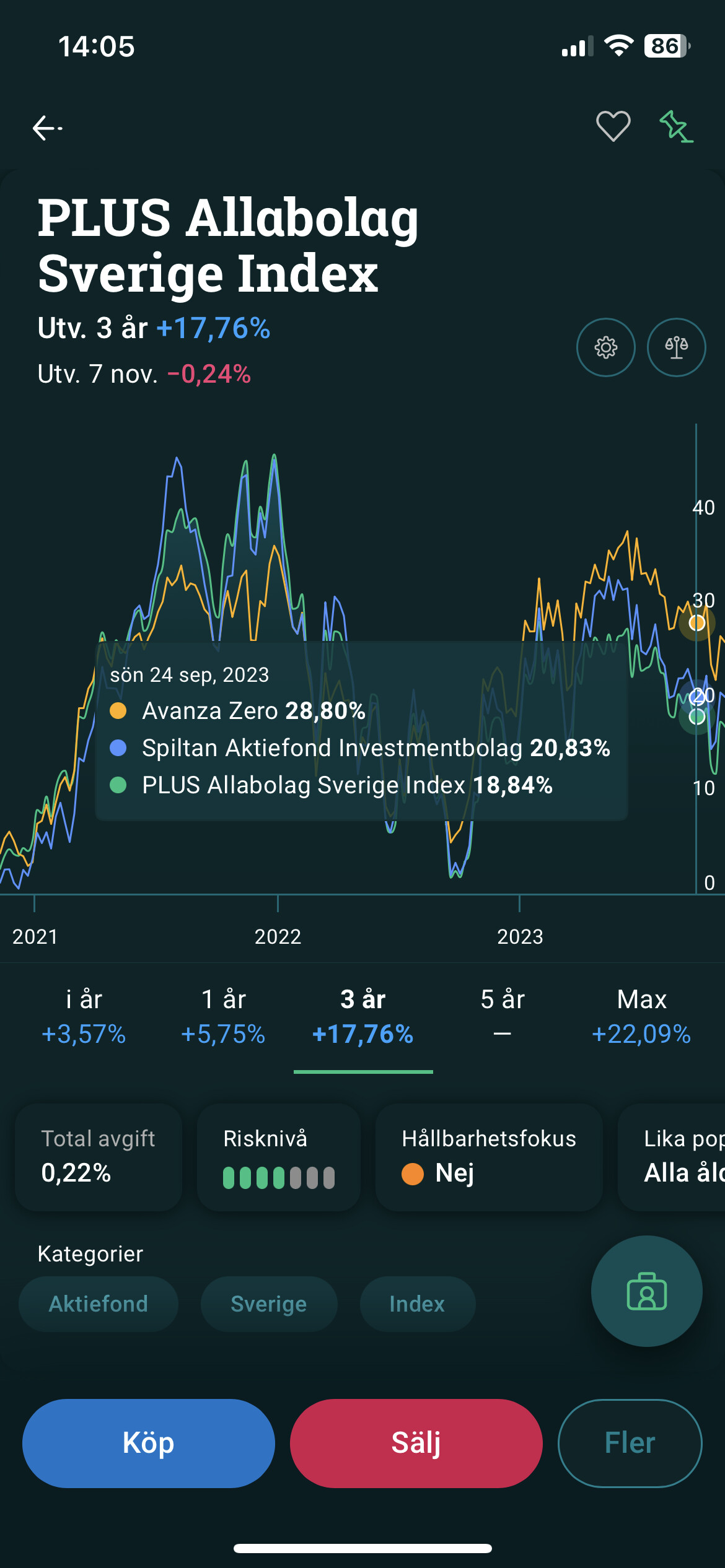Select the Max period tab
Screen dimensions: 725x1568
pyautogui.click(x=641, y=1016)
